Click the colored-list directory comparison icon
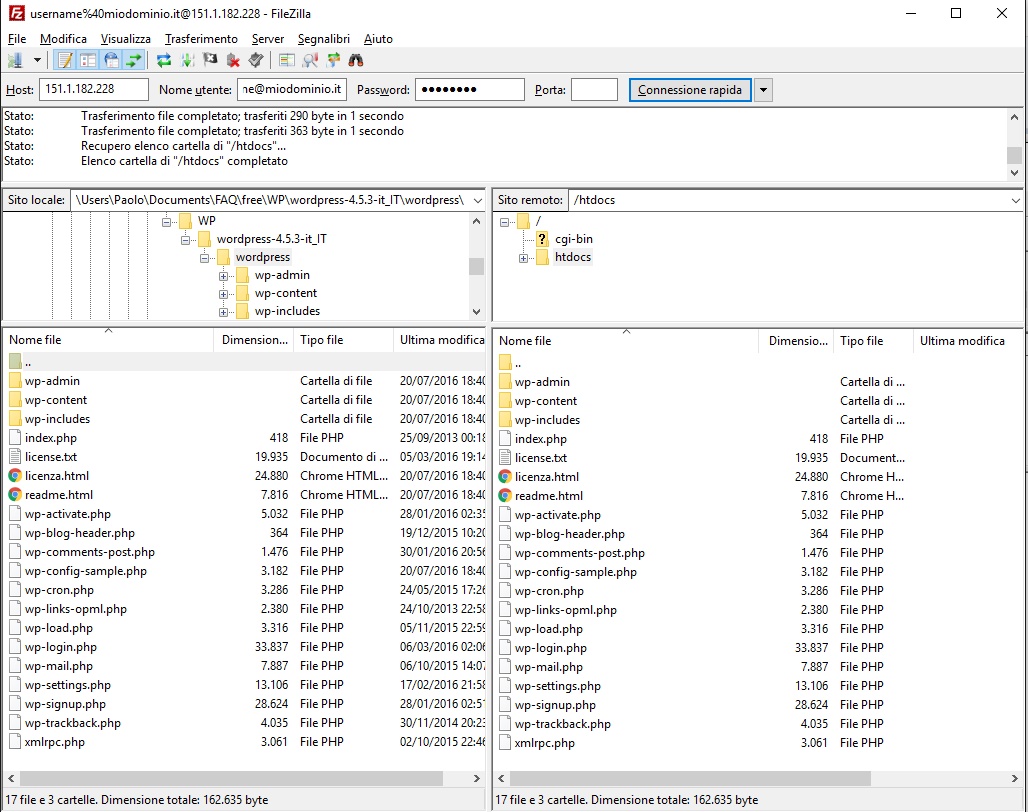 pyautogui.click(x=287, y=61)
